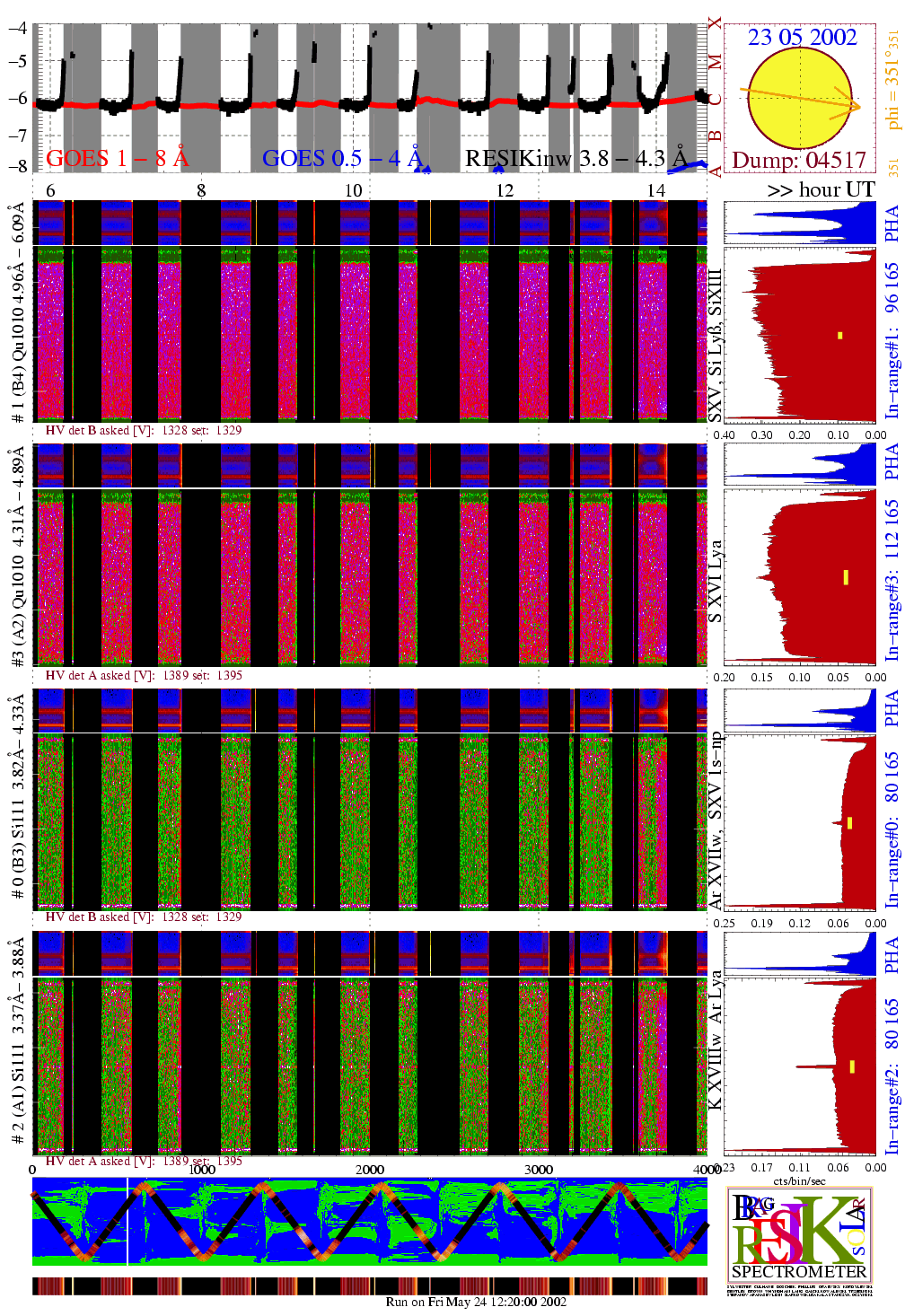Screen dimensions: 905x1316
Task: Click the 'Dump: 04517' label
Action: coord(798,161)
